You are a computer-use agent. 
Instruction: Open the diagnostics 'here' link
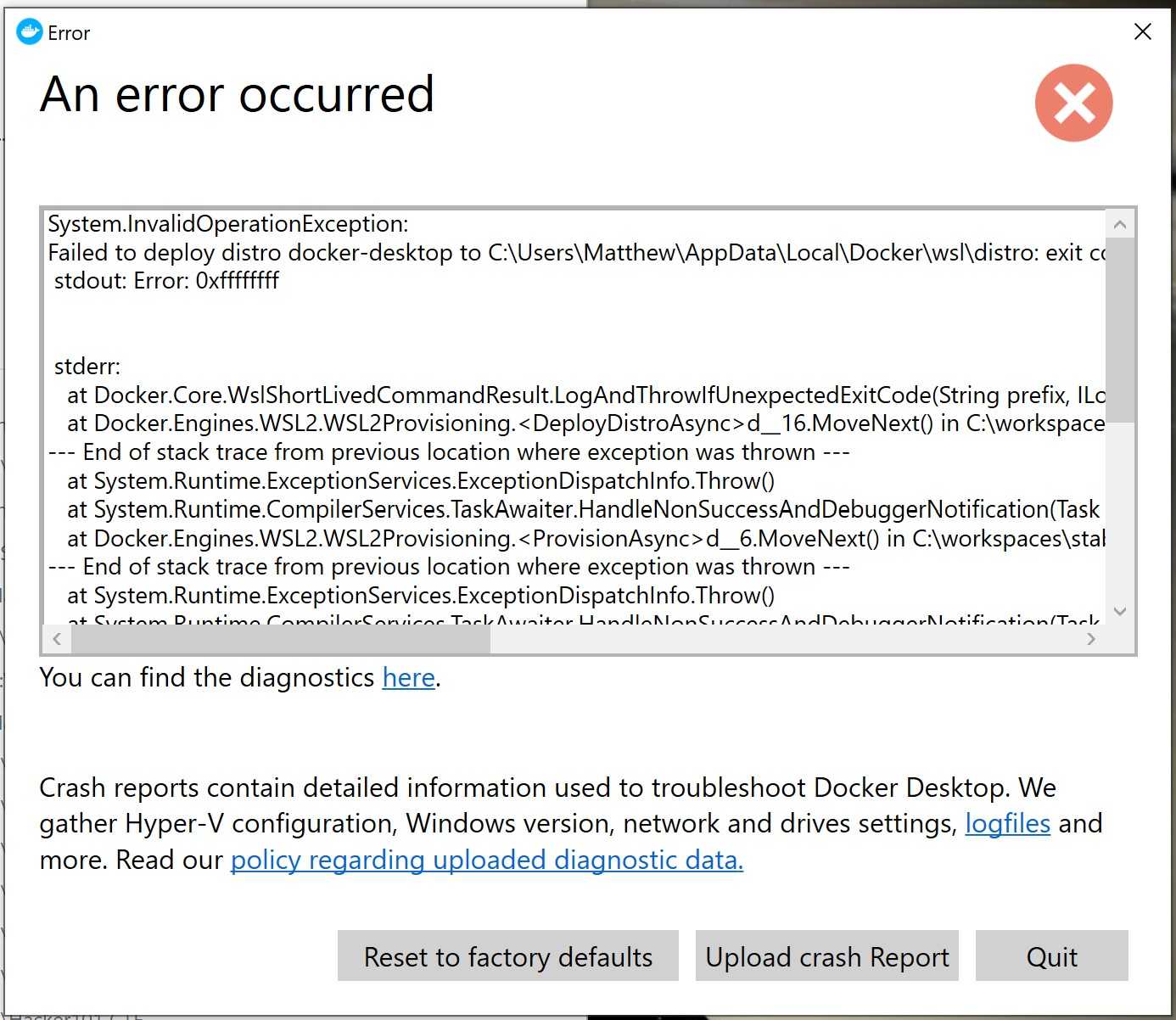(x=408, y=678)
